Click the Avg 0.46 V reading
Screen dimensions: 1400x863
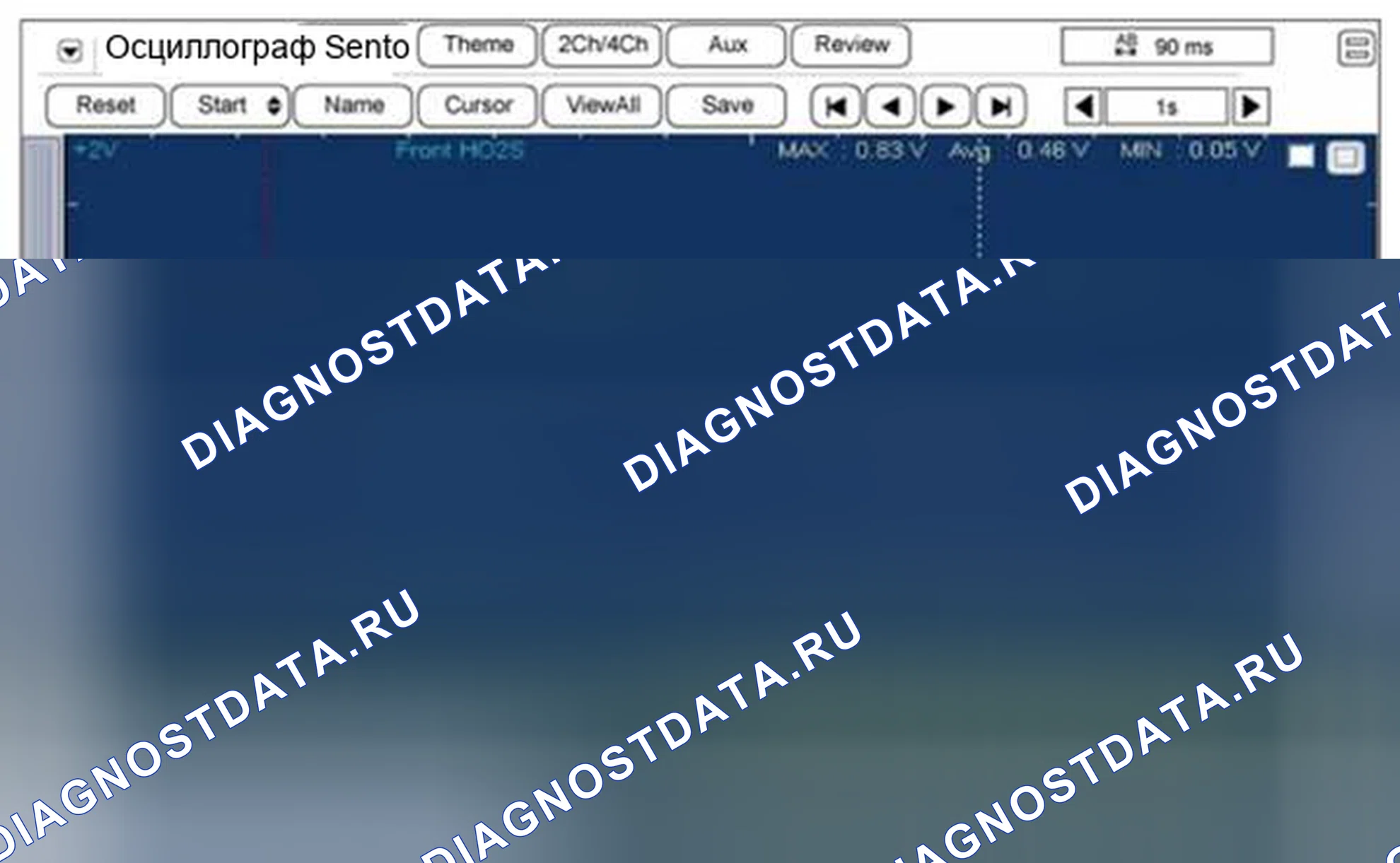(1019, 151)
